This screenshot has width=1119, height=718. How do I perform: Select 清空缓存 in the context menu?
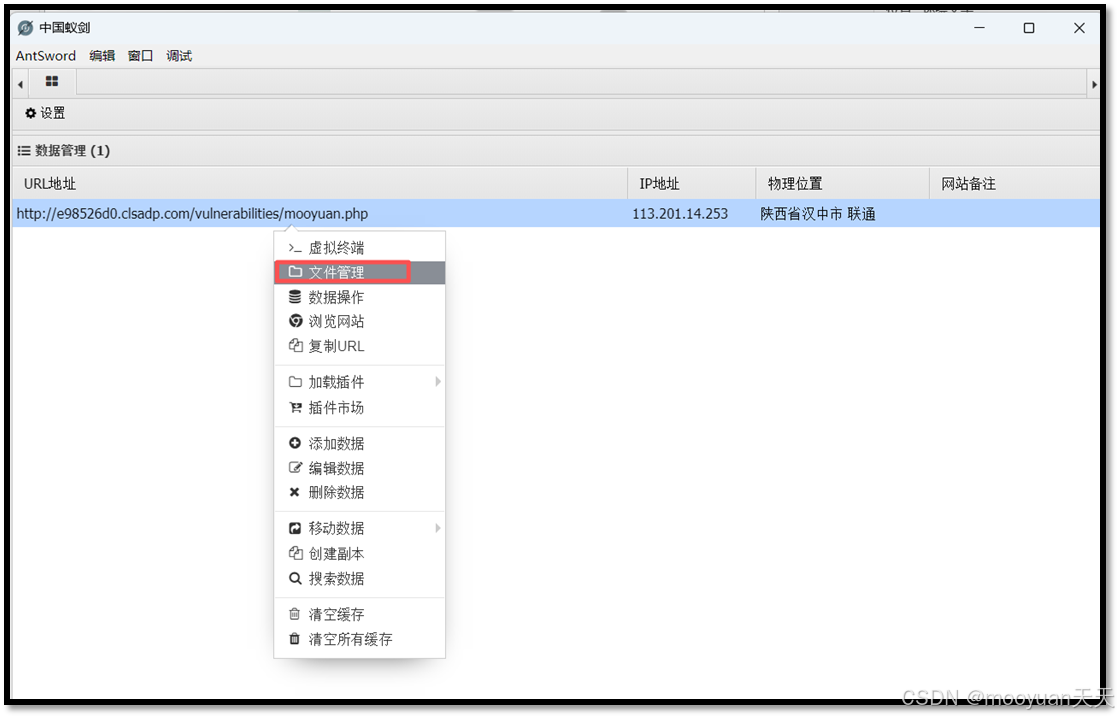click(x=360, y=614)
